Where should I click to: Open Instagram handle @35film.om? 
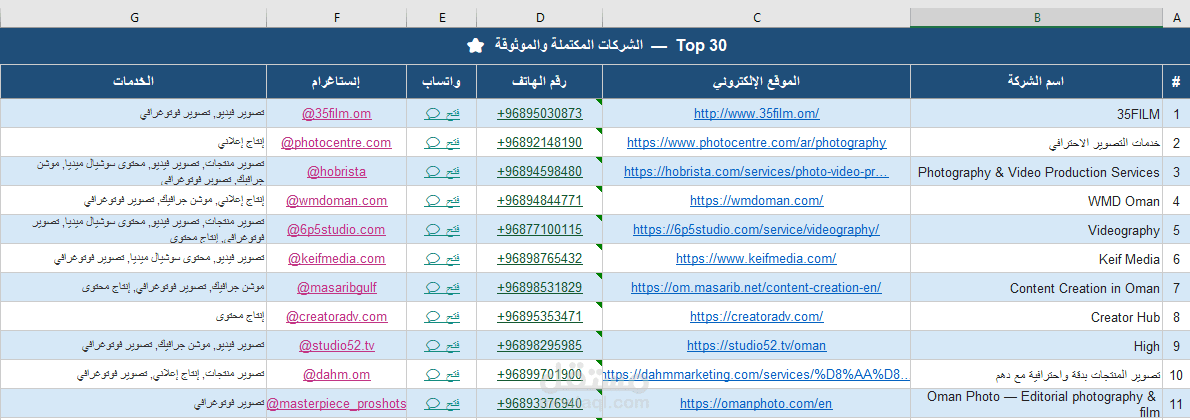coord(336,114)
